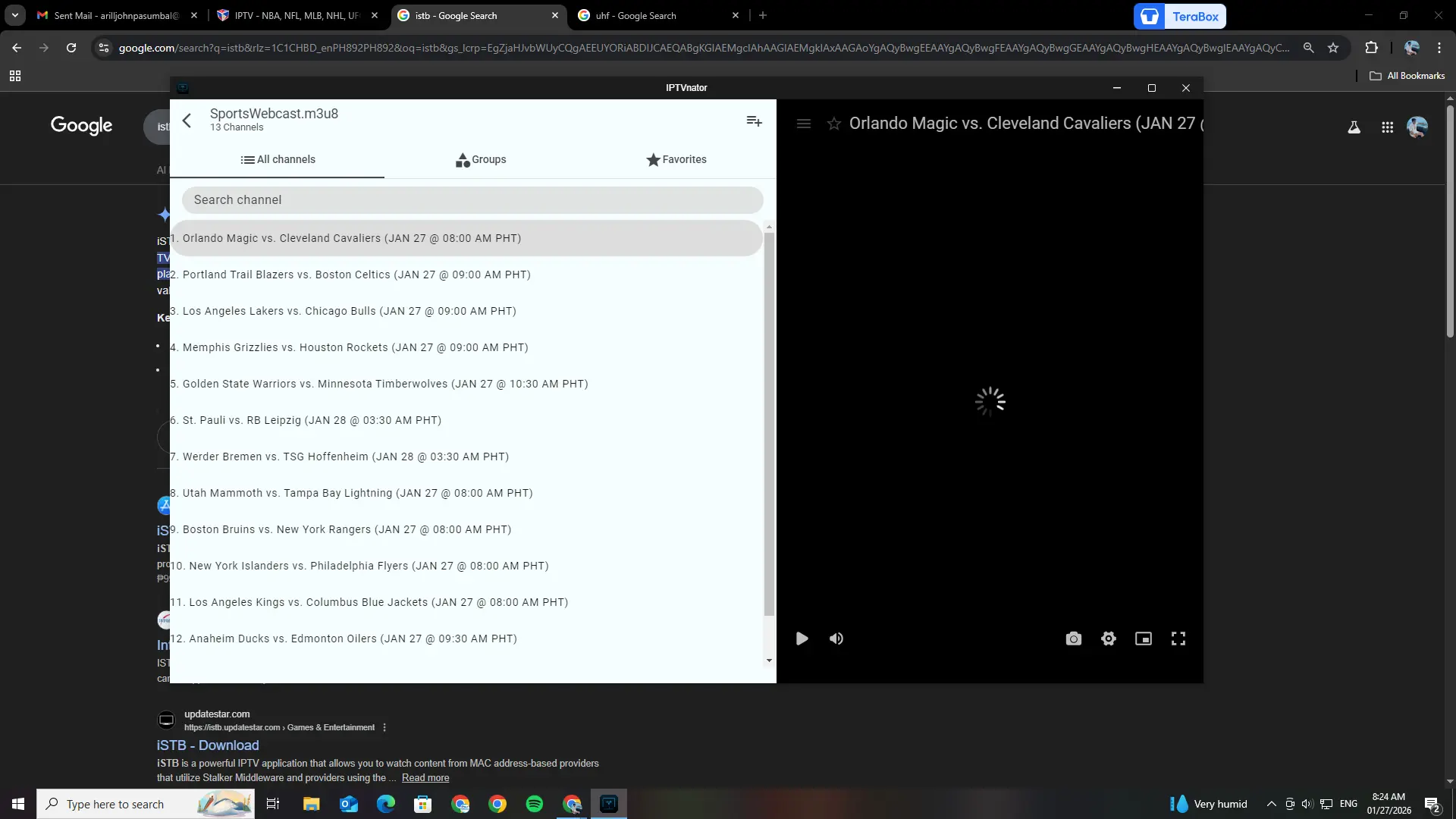Go back from SportsWebcast playlist in IPTVnator
The width and height of the screenshot is (1456, 819).
pos(187,121)
